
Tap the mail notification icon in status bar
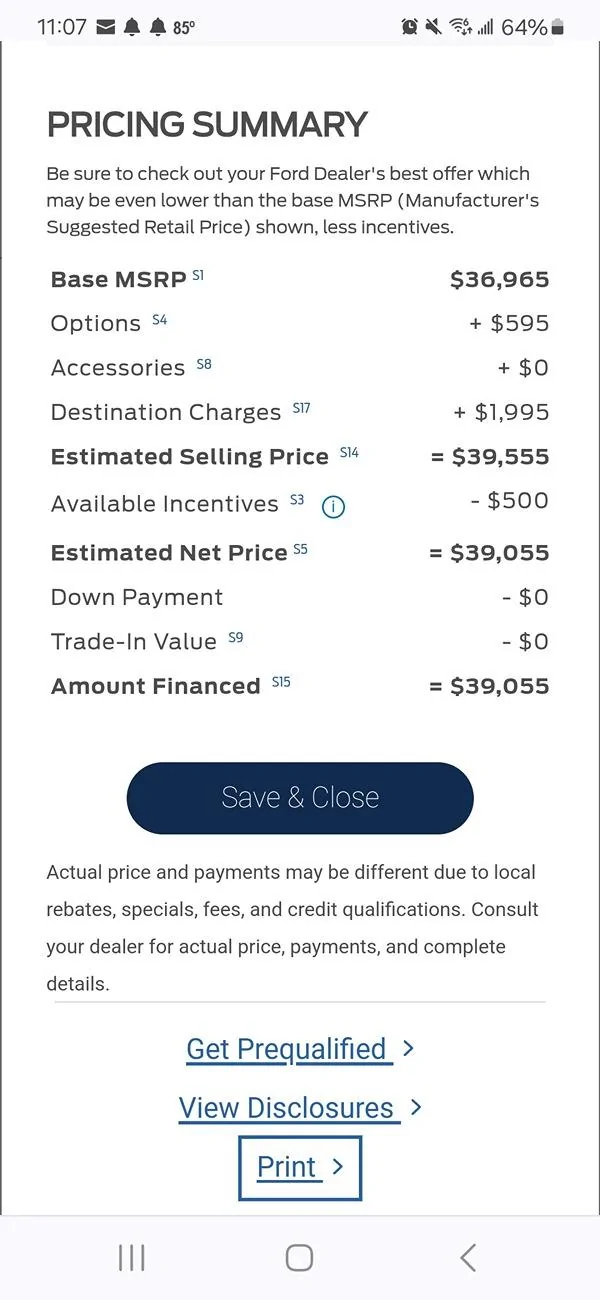coord(106,27)
